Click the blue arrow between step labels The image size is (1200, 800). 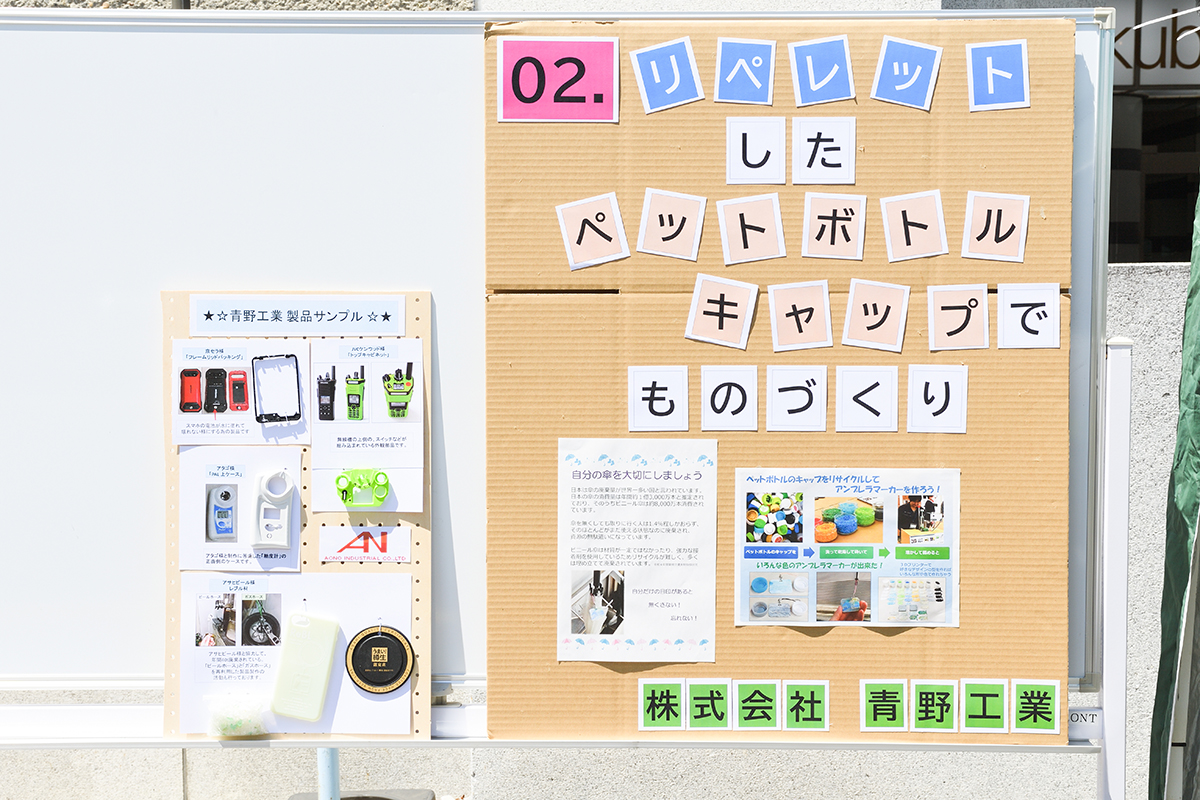pyautogui.click(x=811, y=552)
